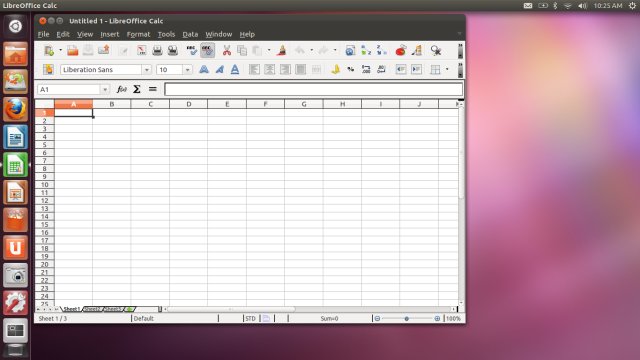The width and height of the screenshot is (640, 360).
Task: Open a file with the Open icon
Action: coord(73,50)
